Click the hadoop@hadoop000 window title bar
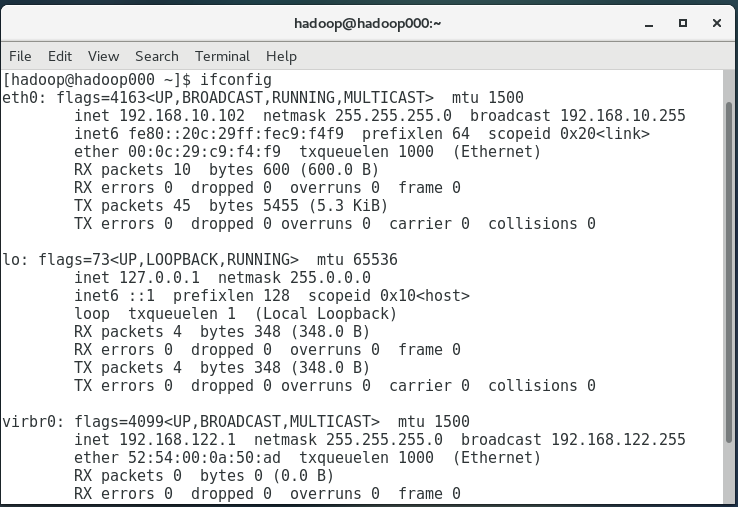 click(x=368, y=23)
